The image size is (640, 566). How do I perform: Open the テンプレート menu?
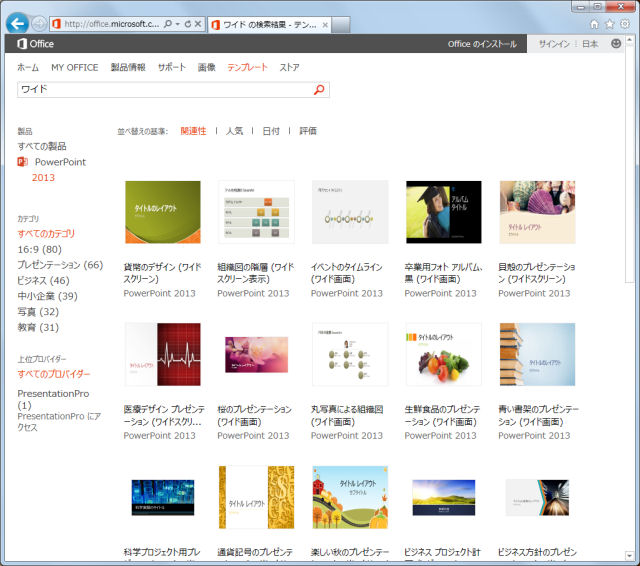click(x=247, y=67)
